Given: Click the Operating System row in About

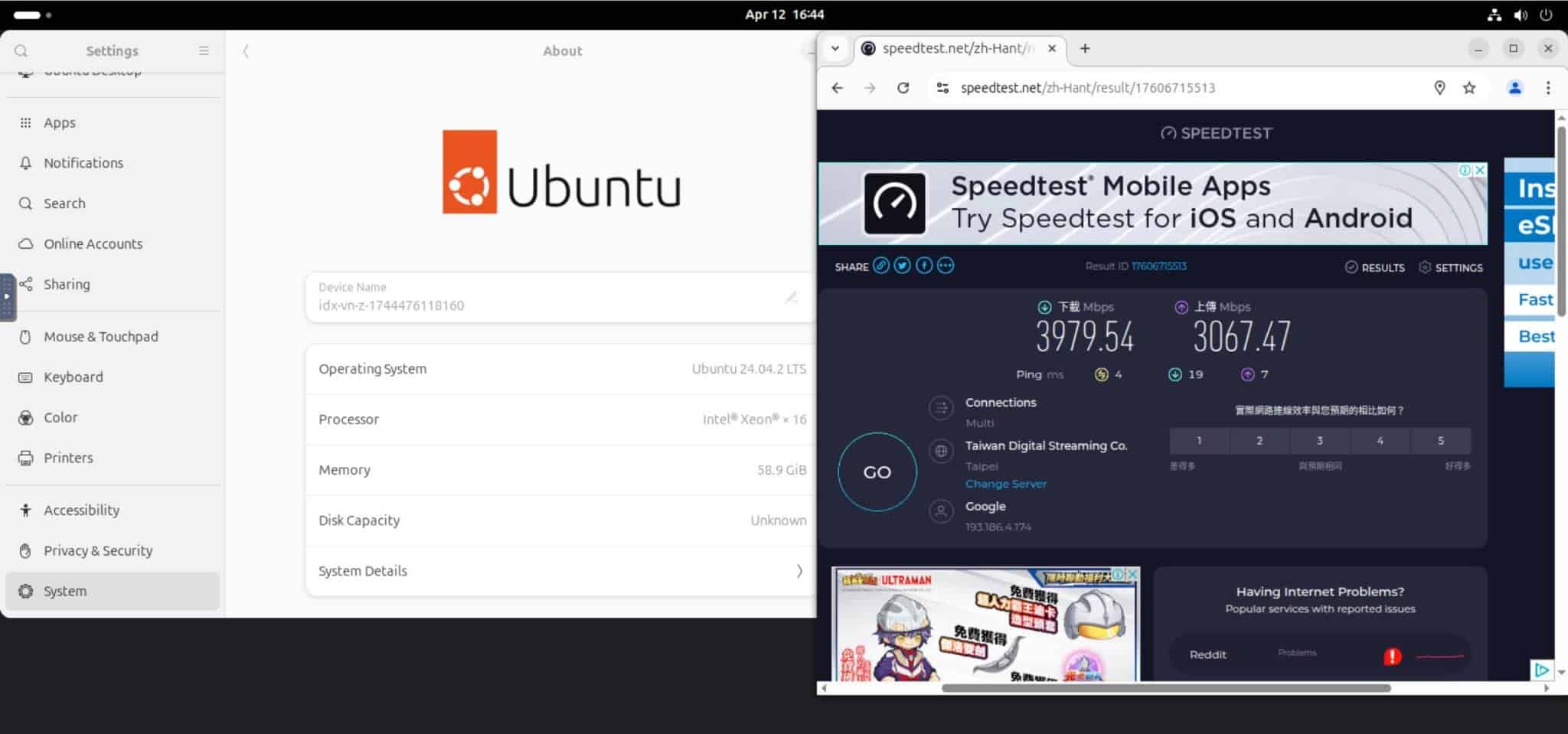Looking at the screenshot, I should (x=560, y=369).
